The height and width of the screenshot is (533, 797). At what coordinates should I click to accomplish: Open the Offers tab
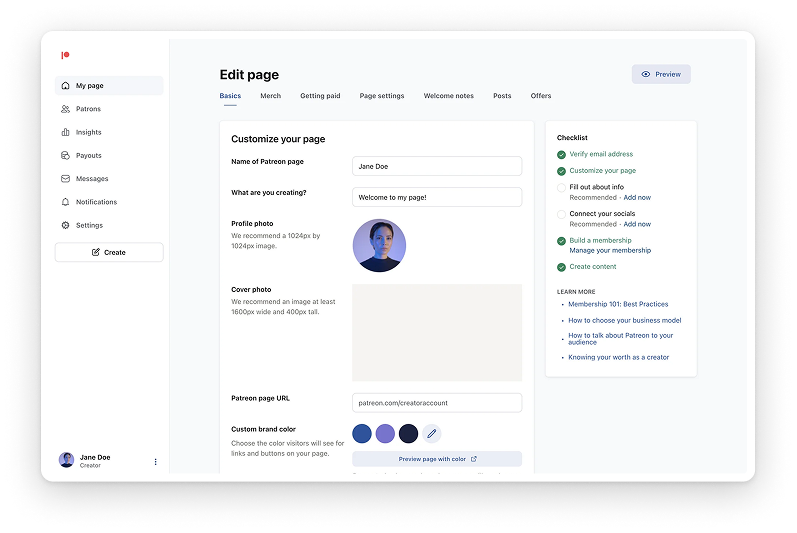[540, 96]
